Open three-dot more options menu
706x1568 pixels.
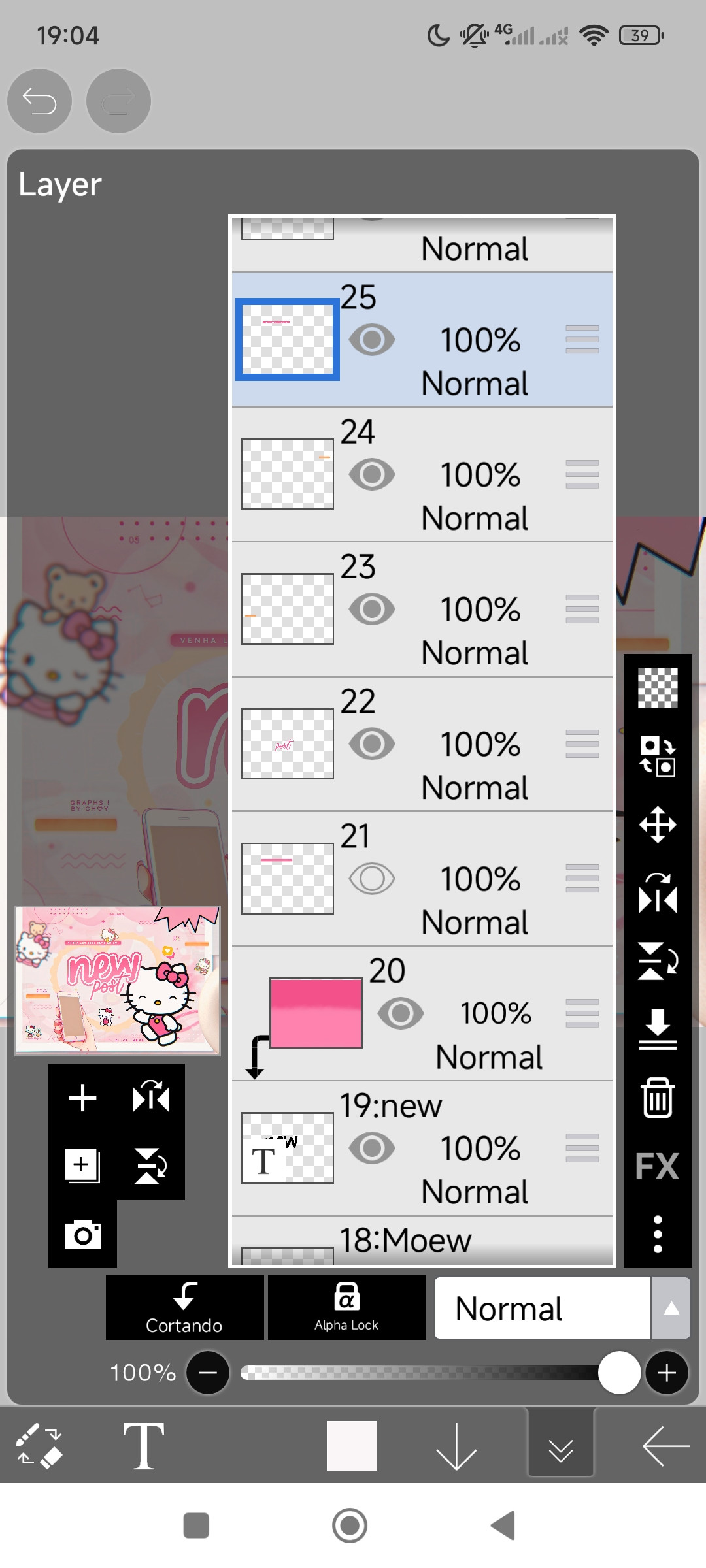(657, 1234)
